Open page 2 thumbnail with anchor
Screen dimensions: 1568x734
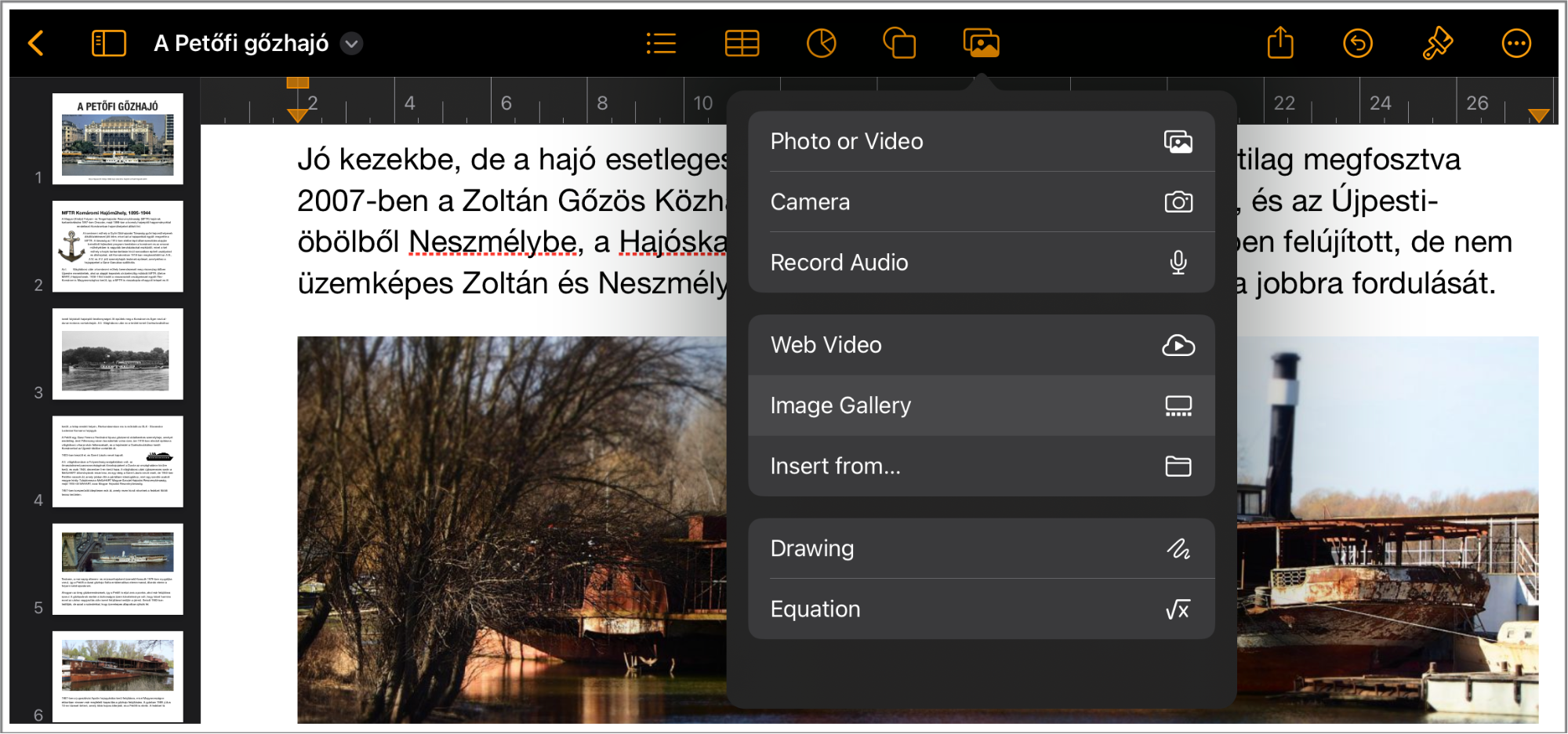pos(118,246)
